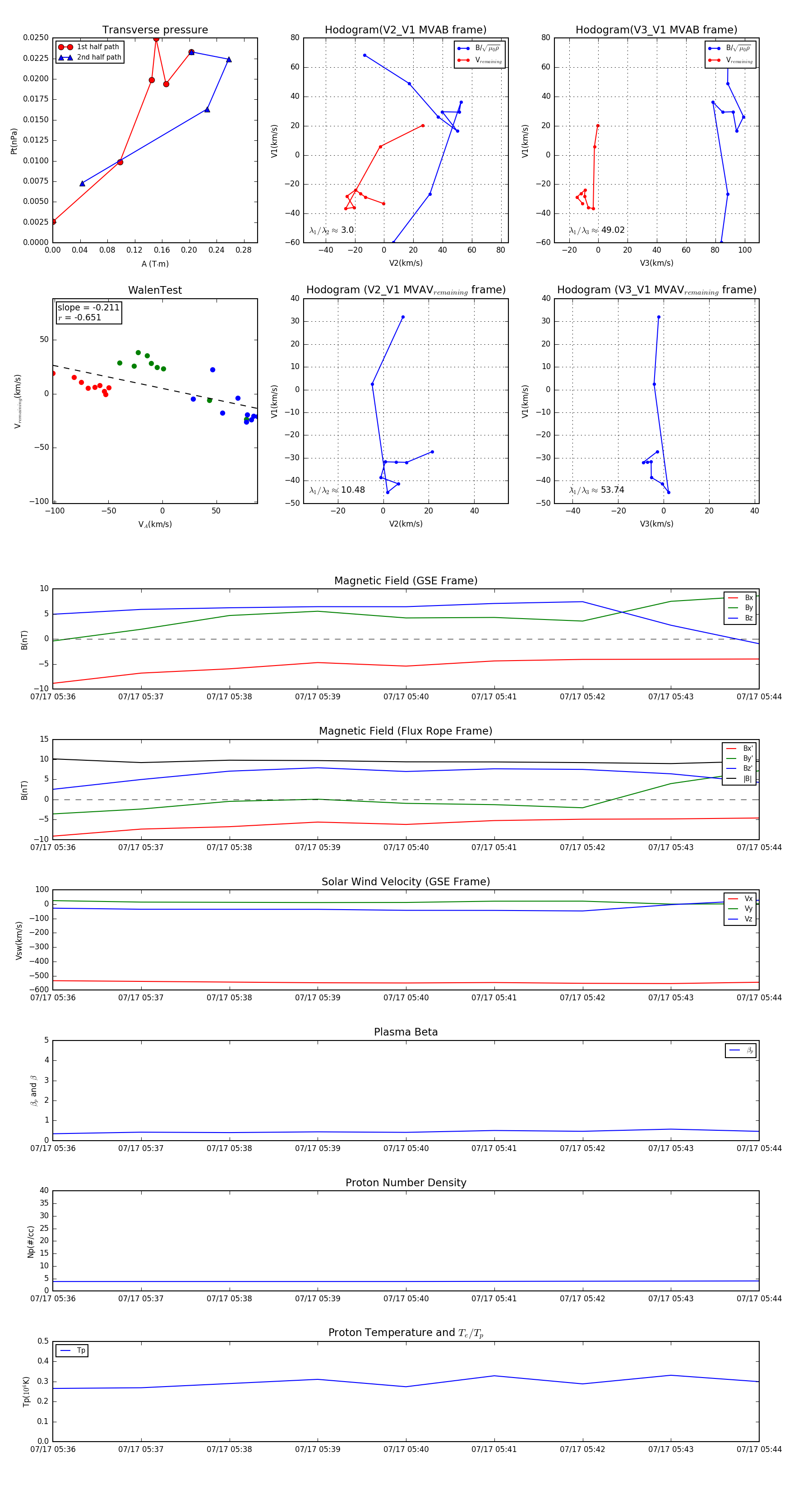Select the '1st half path' legend entry
Screen dimensions: 812x1489
coord(89,47)
